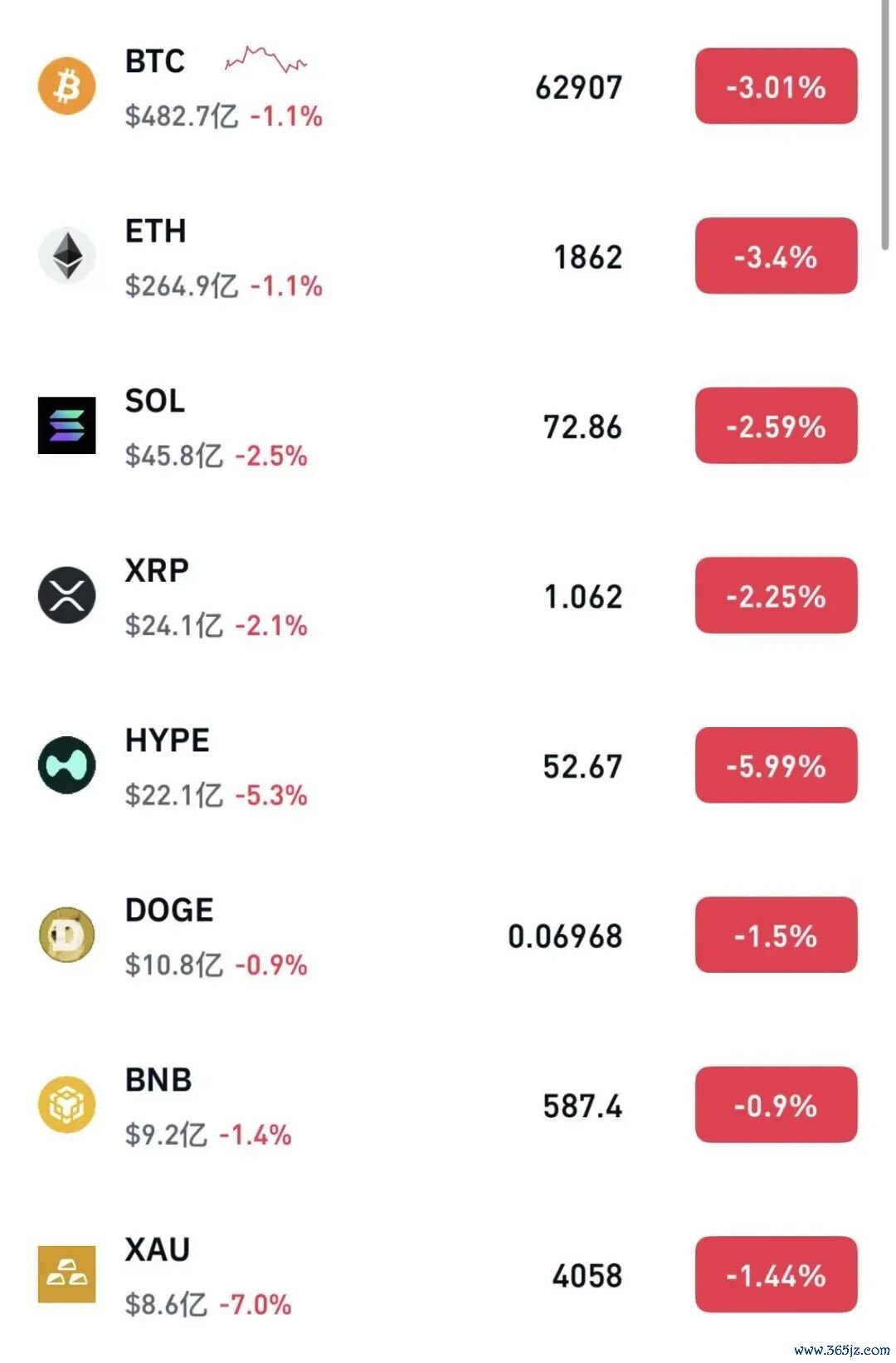The image size is (896, 1363).
Task: Tap the BNB coin icon
Action: [x=67, y=1104]
